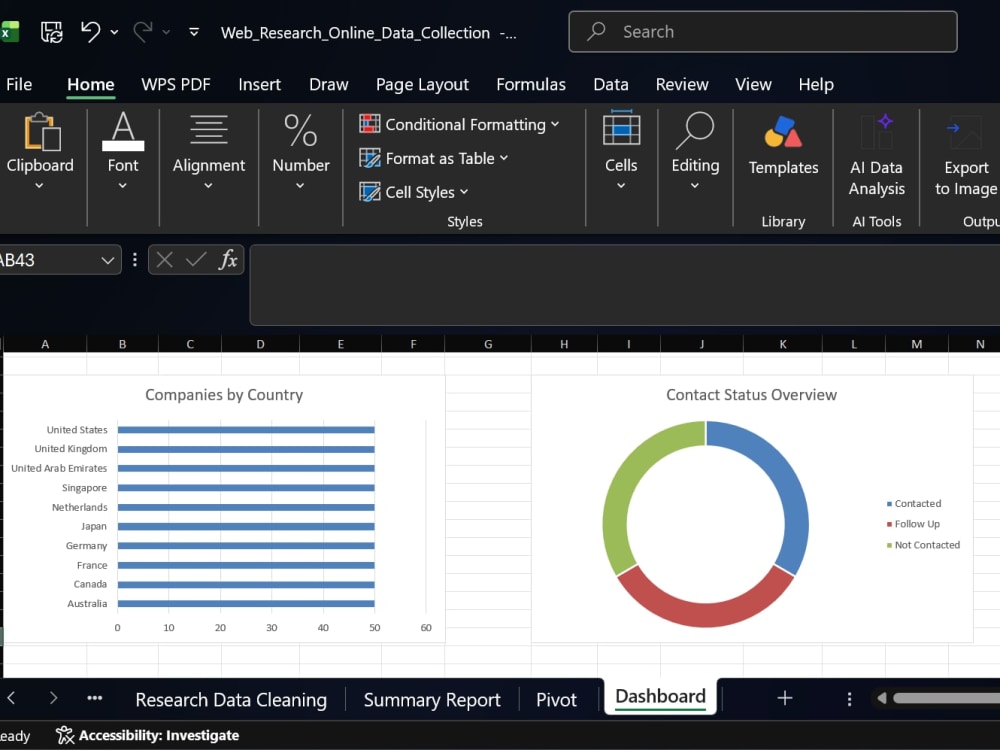Viewport: 1000px width, 750px height.
Task: Click the Format as Table icon
Action: click(369, 158)
